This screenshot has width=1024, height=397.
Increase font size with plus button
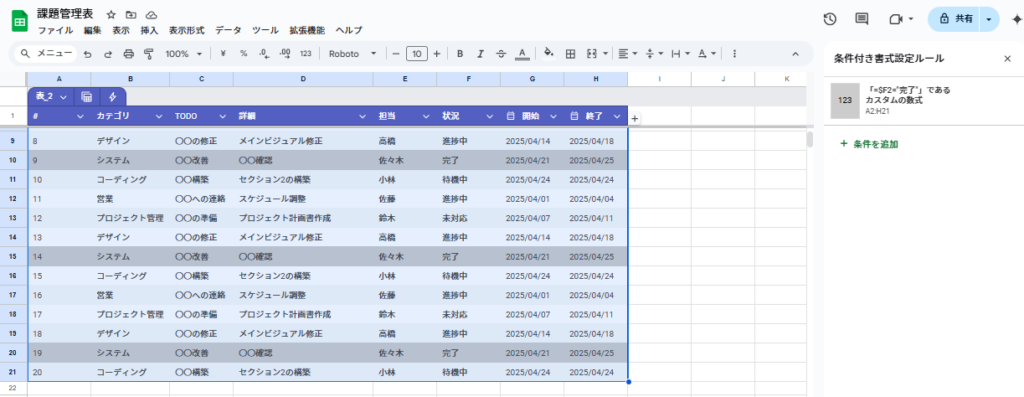437,54
